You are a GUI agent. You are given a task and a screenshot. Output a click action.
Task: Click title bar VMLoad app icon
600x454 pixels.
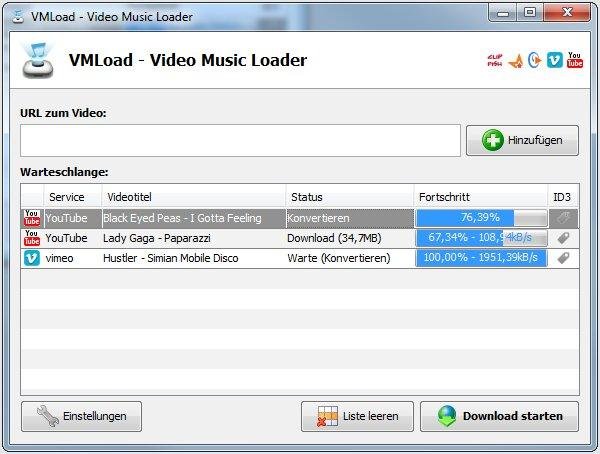(17, 16)
